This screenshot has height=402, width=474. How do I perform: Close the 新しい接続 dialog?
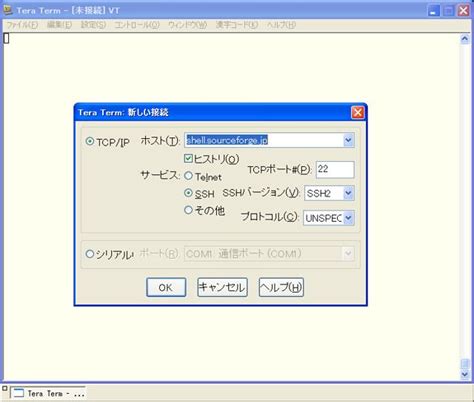pos(358,112)
